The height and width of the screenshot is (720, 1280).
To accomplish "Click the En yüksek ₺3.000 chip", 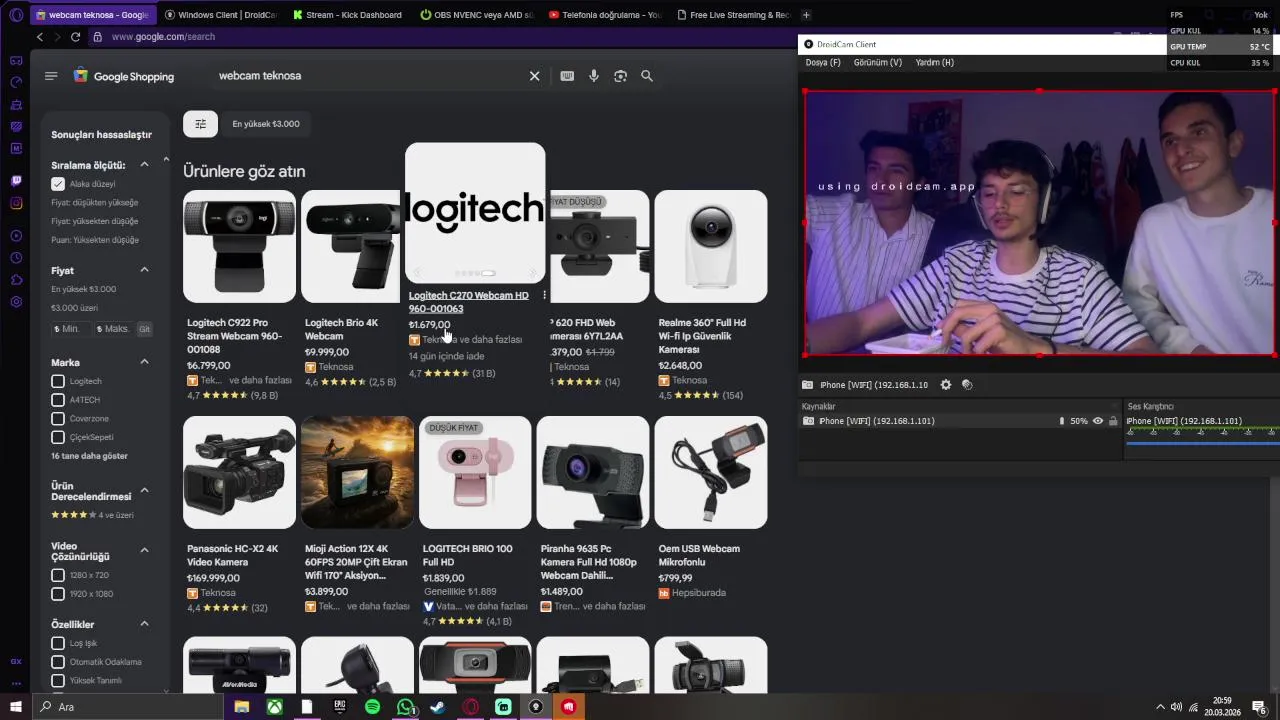I will click(x=266, y=124).
